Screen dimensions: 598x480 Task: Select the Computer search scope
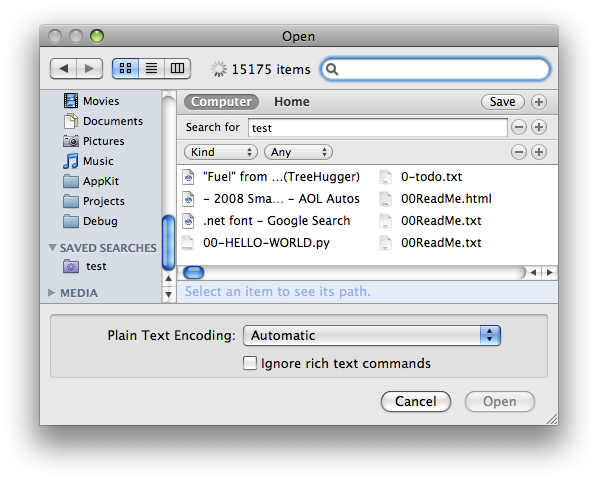click(221, 102)
